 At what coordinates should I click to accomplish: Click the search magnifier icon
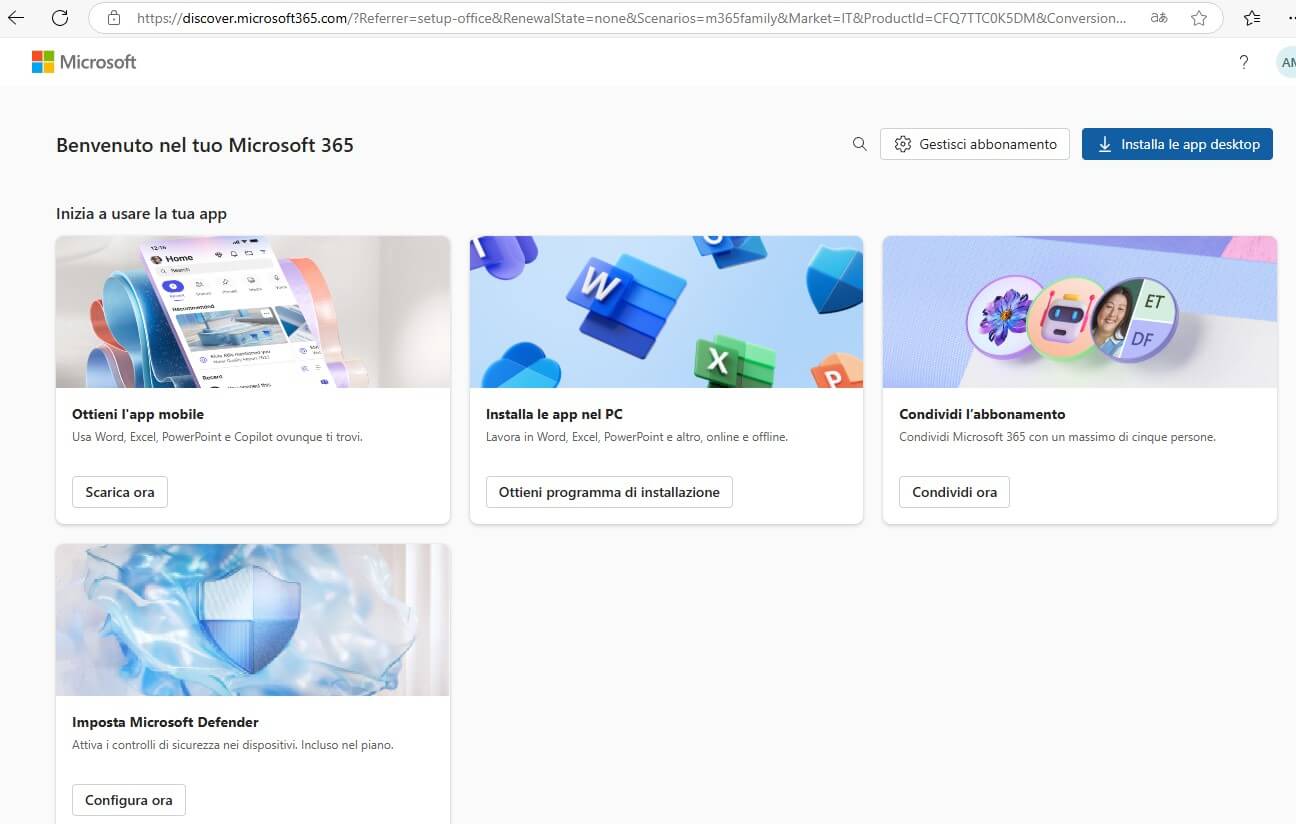(859, 144)
